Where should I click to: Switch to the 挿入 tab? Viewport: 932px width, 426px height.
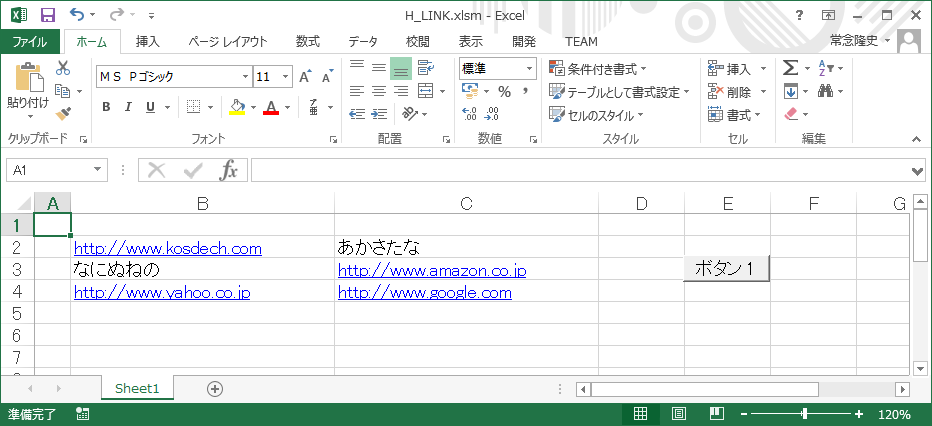(147, 42)
